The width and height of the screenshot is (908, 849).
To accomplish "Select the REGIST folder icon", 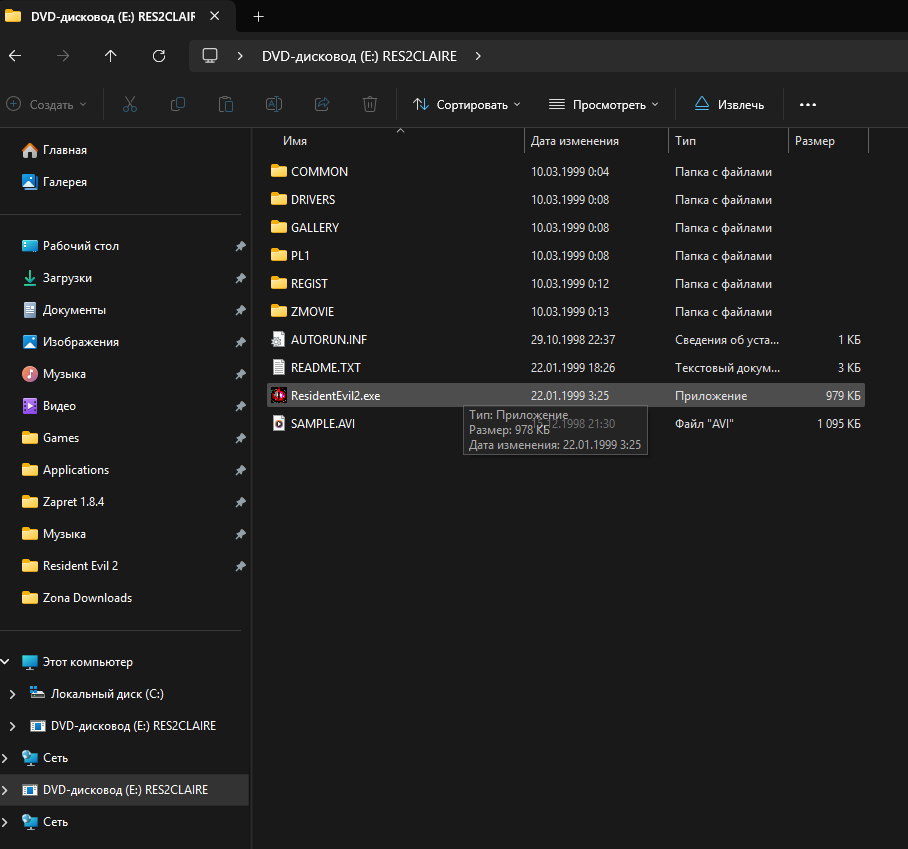I will point(279,283).
